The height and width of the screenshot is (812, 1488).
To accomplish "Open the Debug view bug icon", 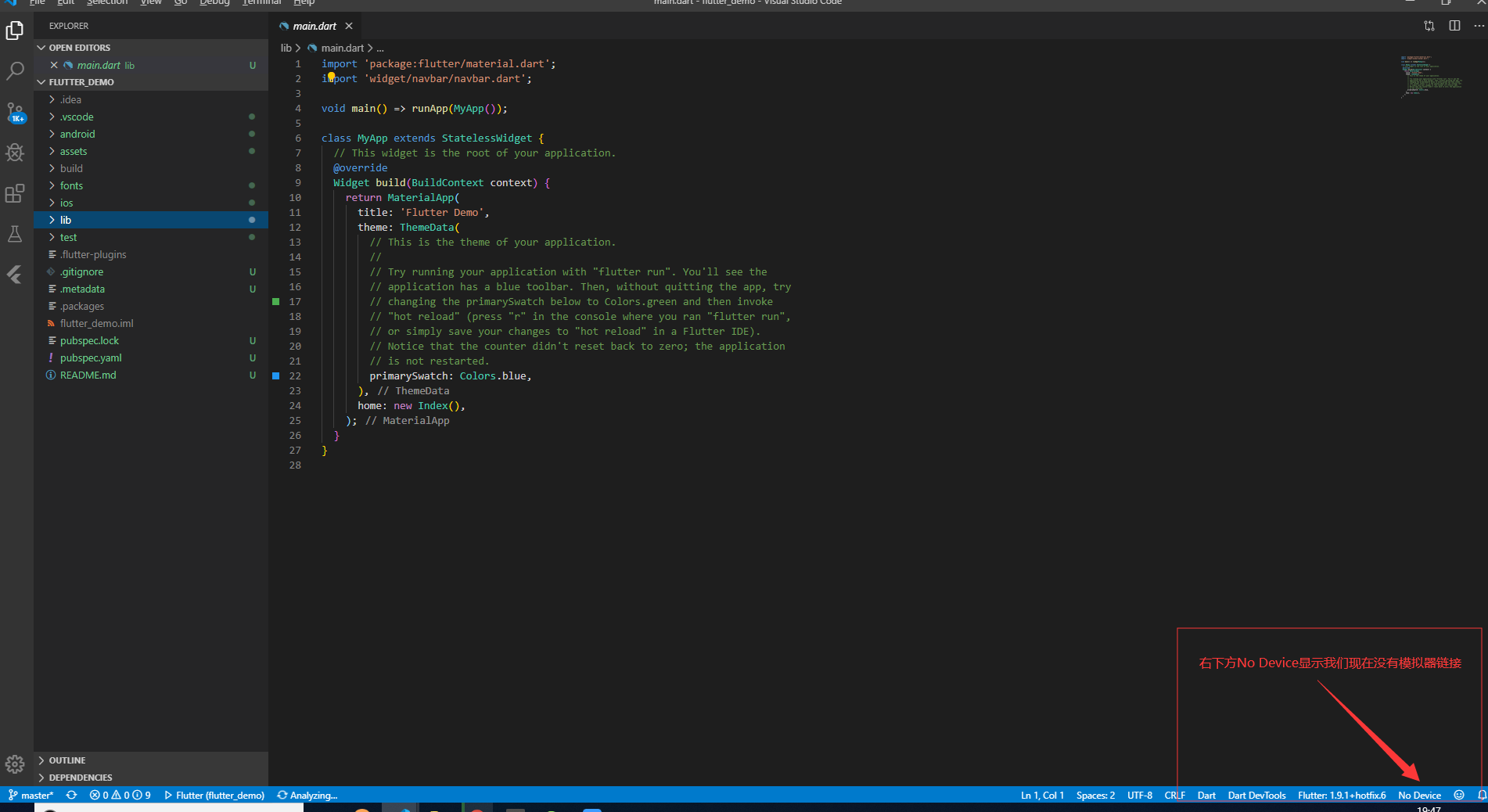I will click(x=15, y=153).
